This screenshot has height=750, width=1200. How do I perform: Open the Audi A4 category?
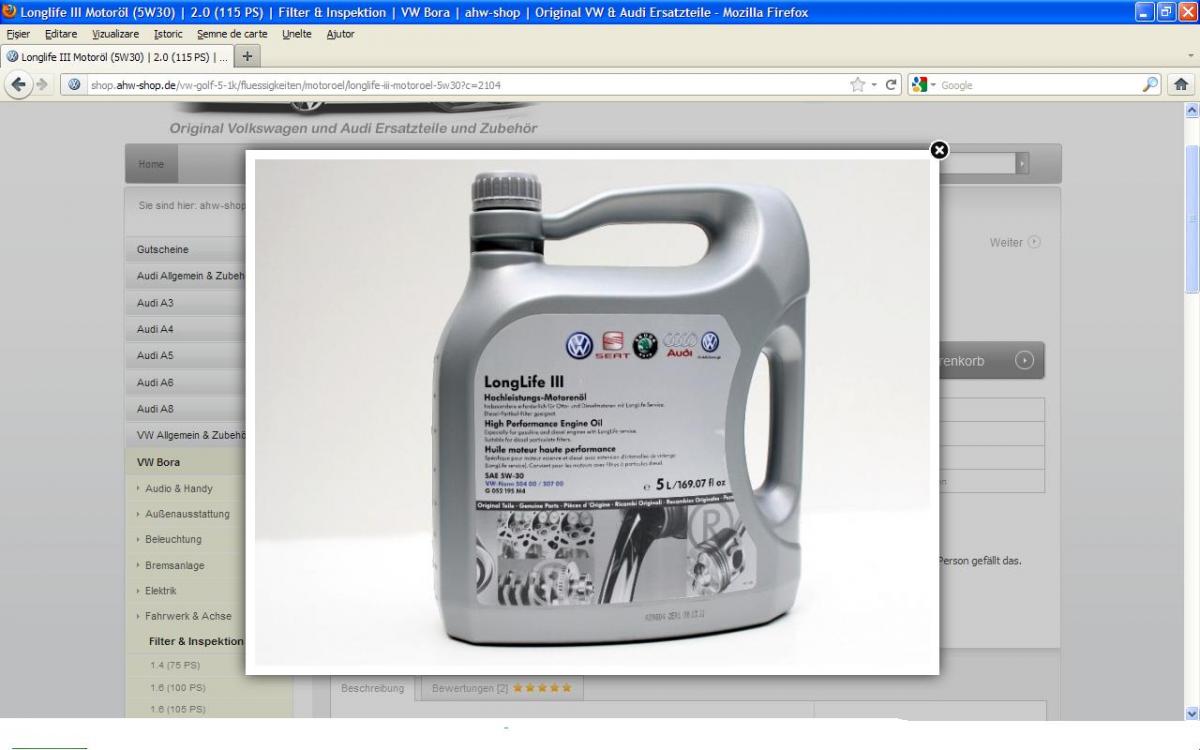point(186,328)
